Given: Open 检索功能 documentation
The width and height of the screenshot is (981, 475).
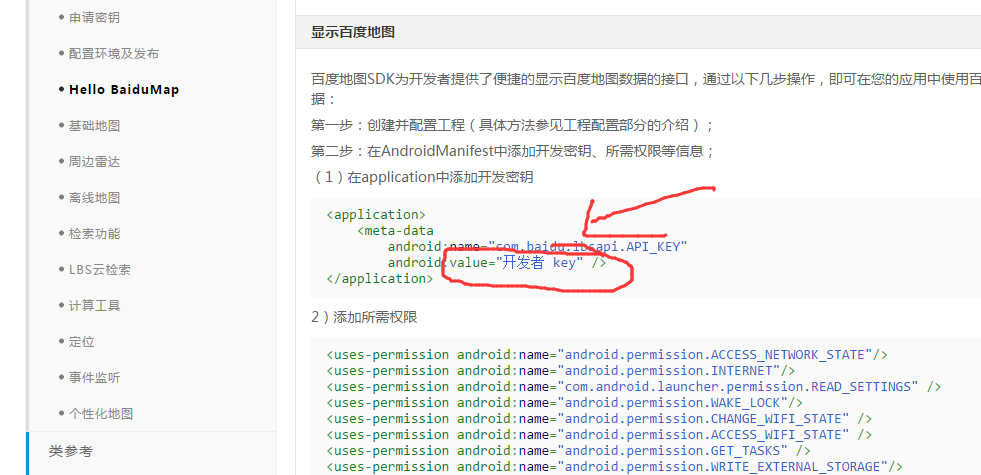Looking at the screenshot, I should [x=94, y=234].
